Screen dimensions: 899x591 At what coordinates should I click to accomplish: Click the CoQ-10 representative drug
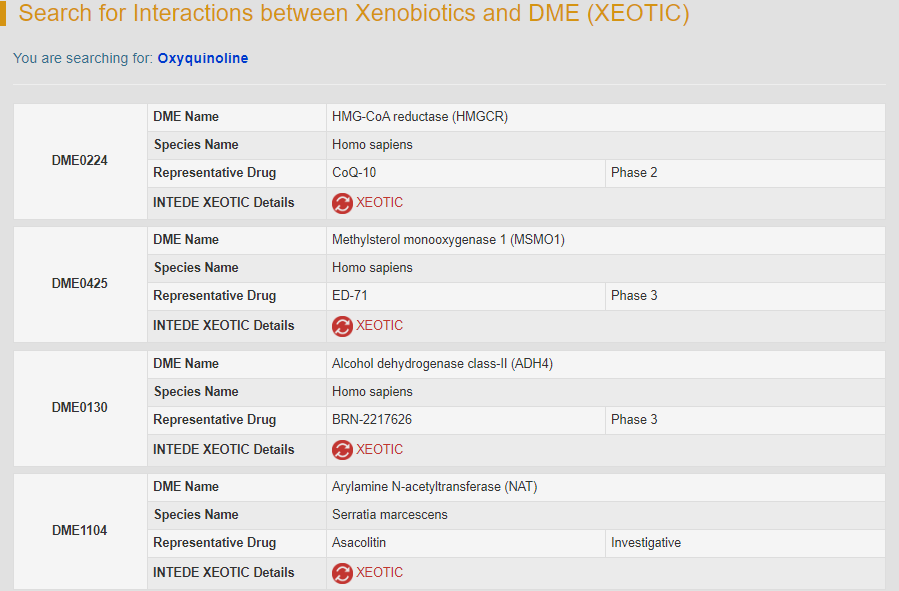pyautogui.click(x=354, y=173)
